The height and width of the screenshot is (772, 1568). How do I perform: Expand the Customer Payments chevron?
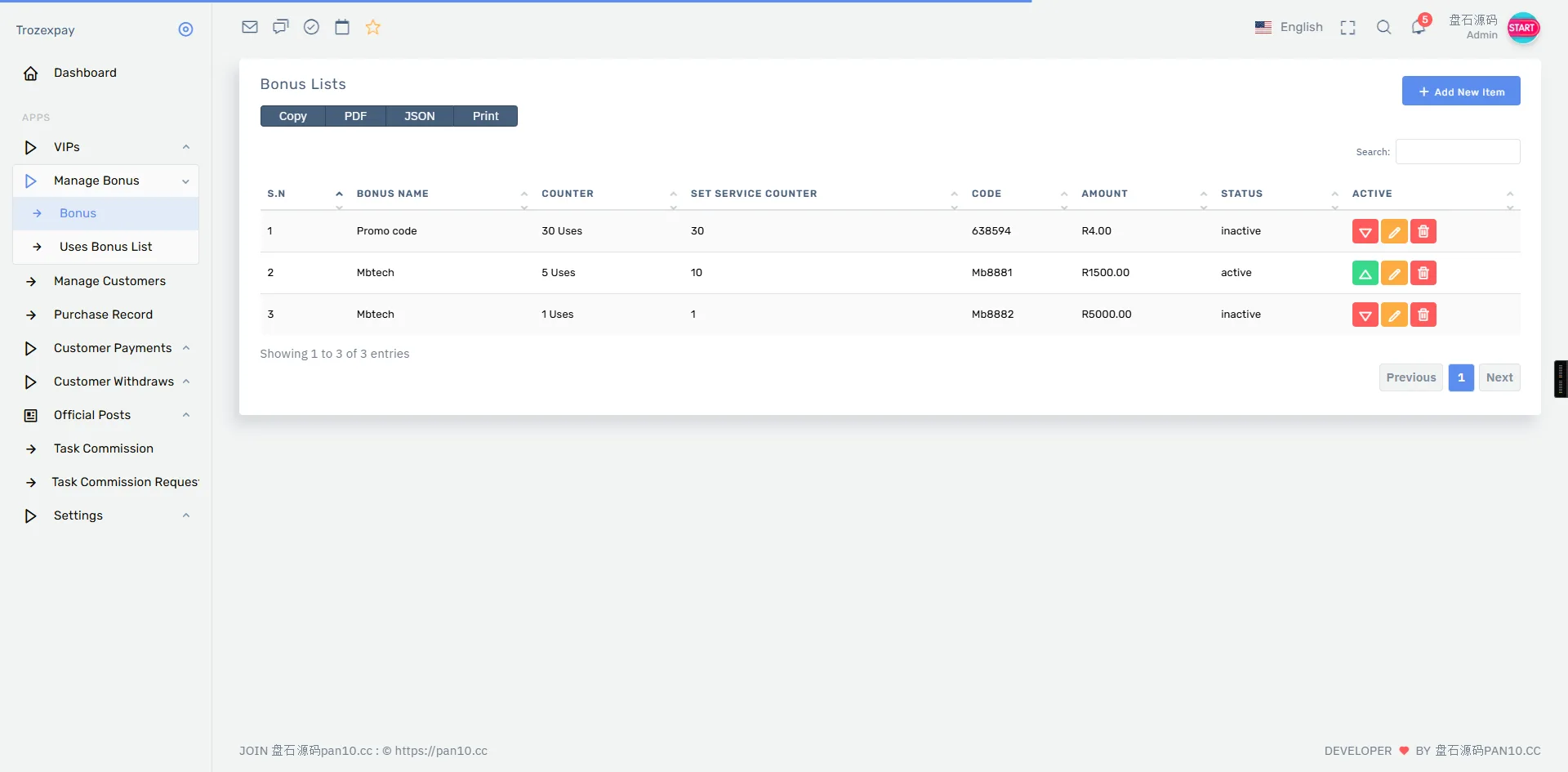(x=186, y=348)
